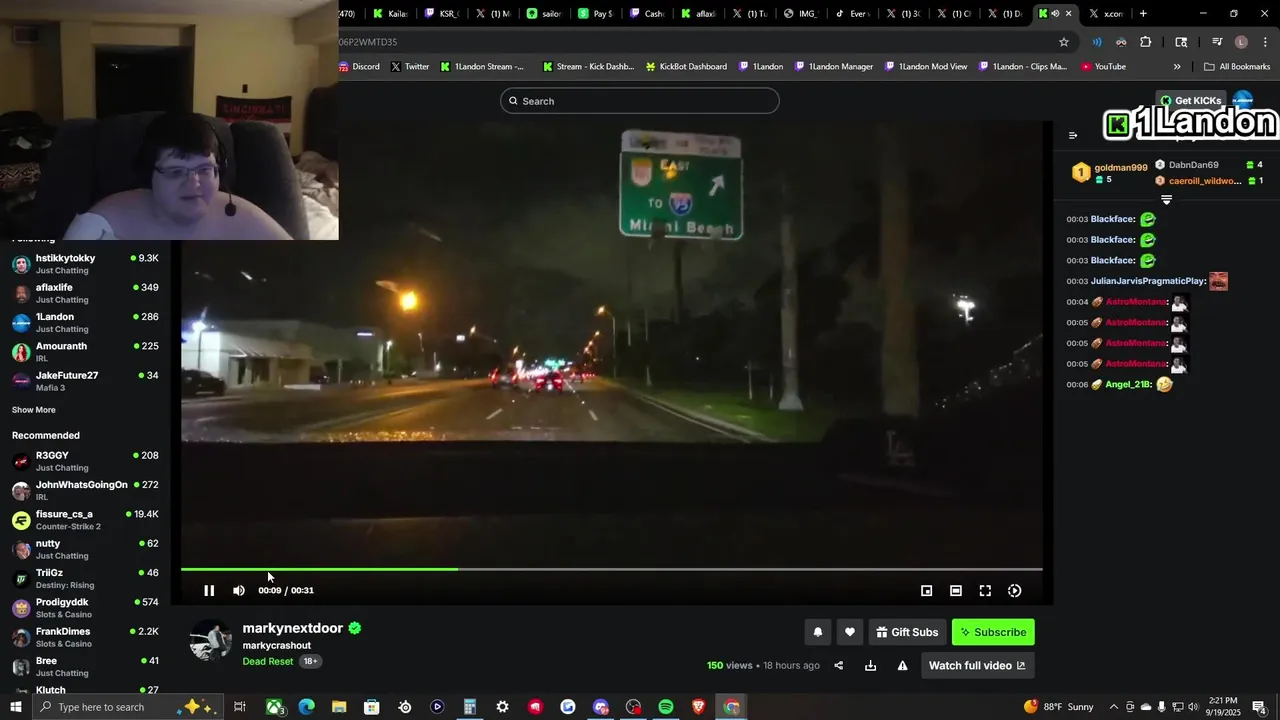
Task: Open Windows Start menu
Action: (x=16, y=707)
